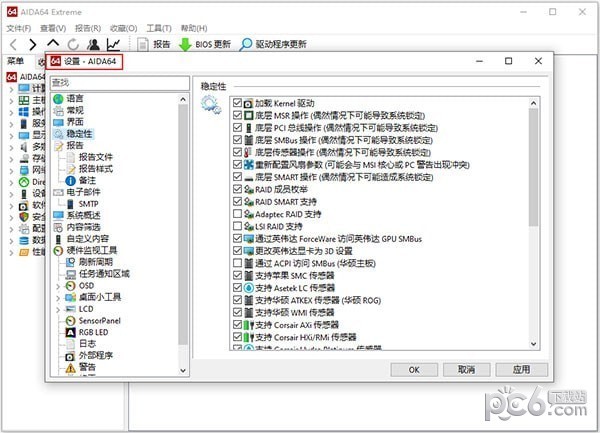Expand last benchmark node in main tree
This screenshot has height=433, width=600.
click(11, 252)
